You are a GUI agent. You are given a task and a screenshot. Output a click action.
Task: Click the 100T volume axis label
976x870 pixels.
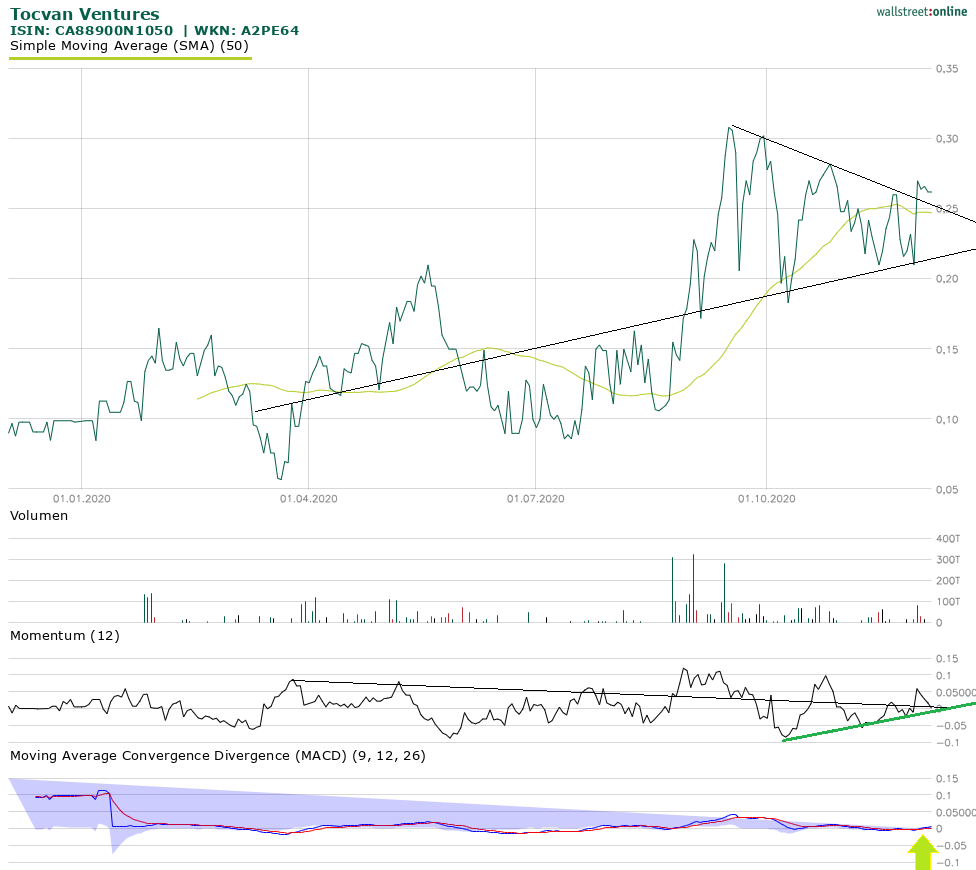948,602
